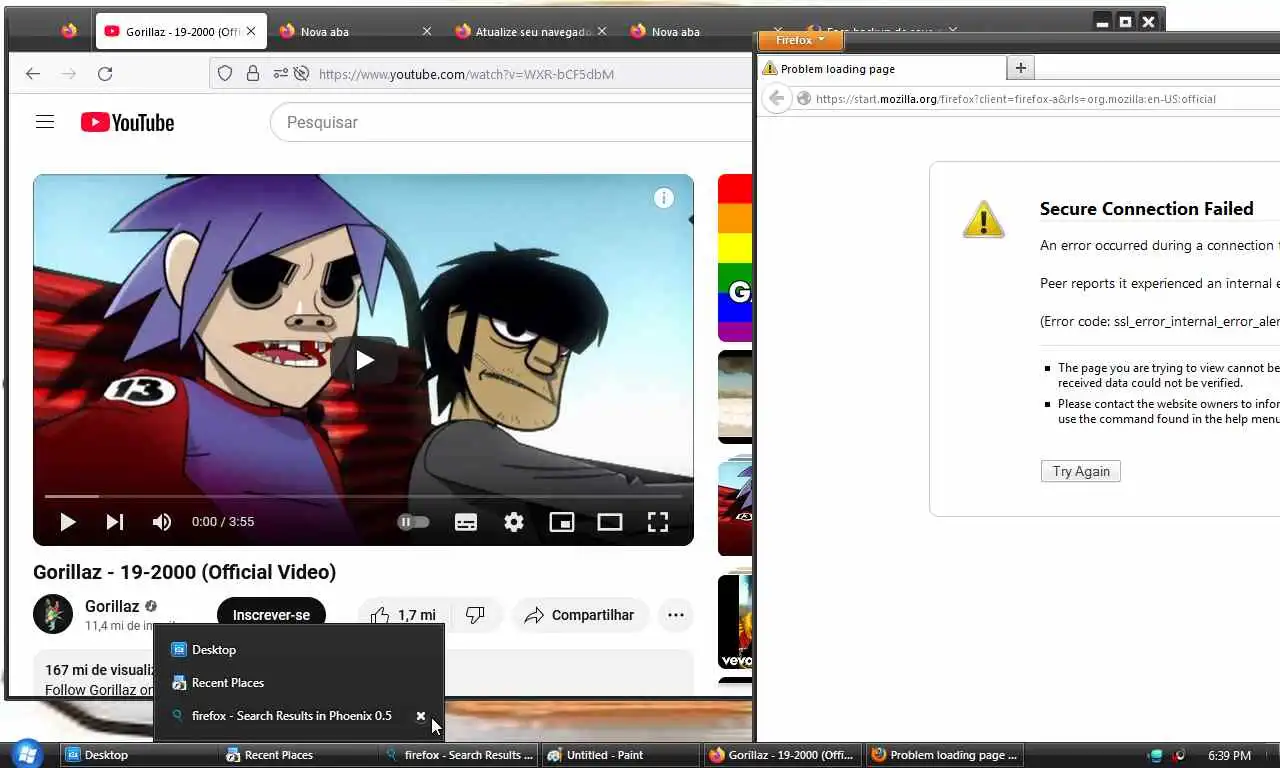Open the Gorillaz channel name link

click(112, 606)
